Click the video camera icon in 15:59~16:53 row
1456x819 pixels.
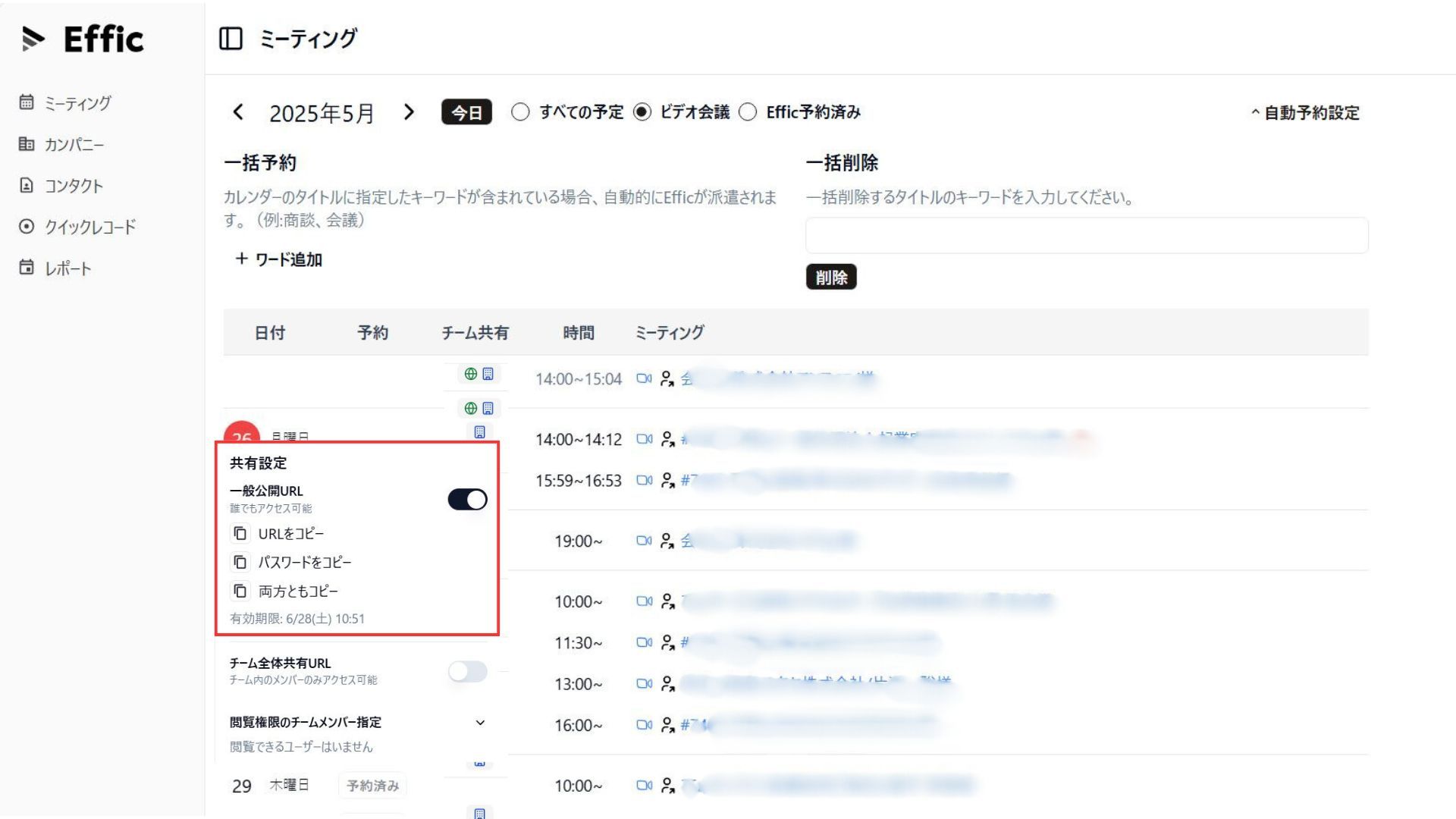tap(644, 480)
